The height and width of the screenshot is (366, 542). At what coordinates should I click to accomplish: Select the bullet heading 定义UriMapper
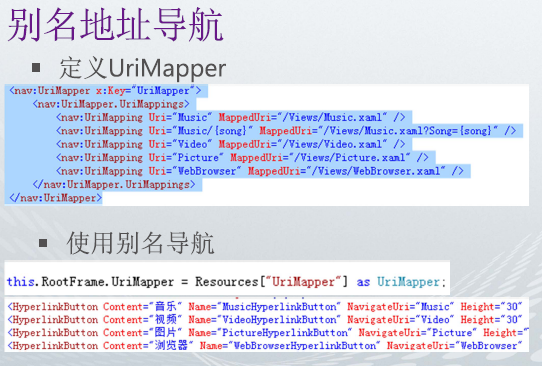[x=143, y=68]
